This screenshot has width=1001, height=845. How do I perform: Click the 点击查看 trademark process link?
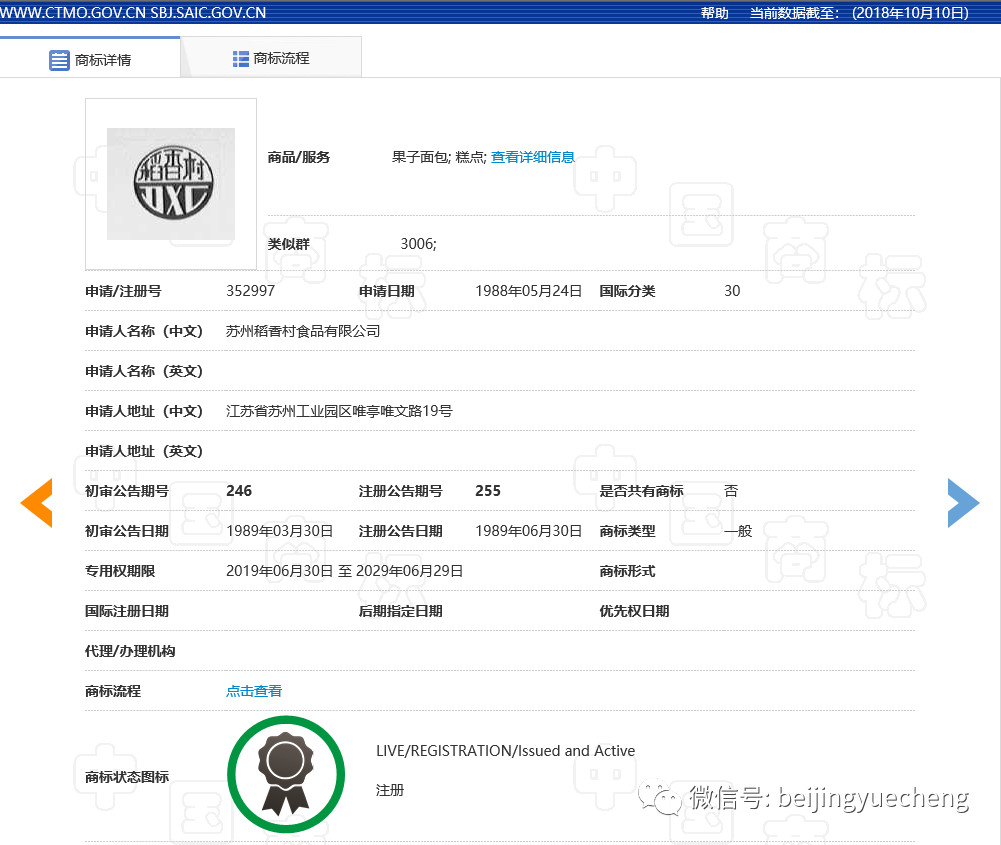pos(254,691)
